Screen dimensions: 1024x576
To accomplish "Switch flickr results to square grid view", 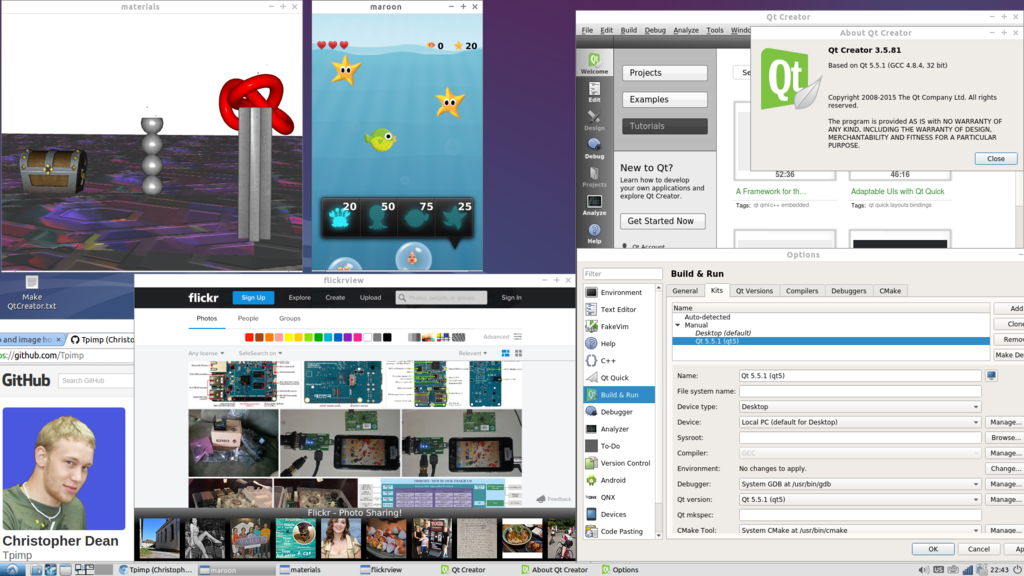I will coord(519,353).
